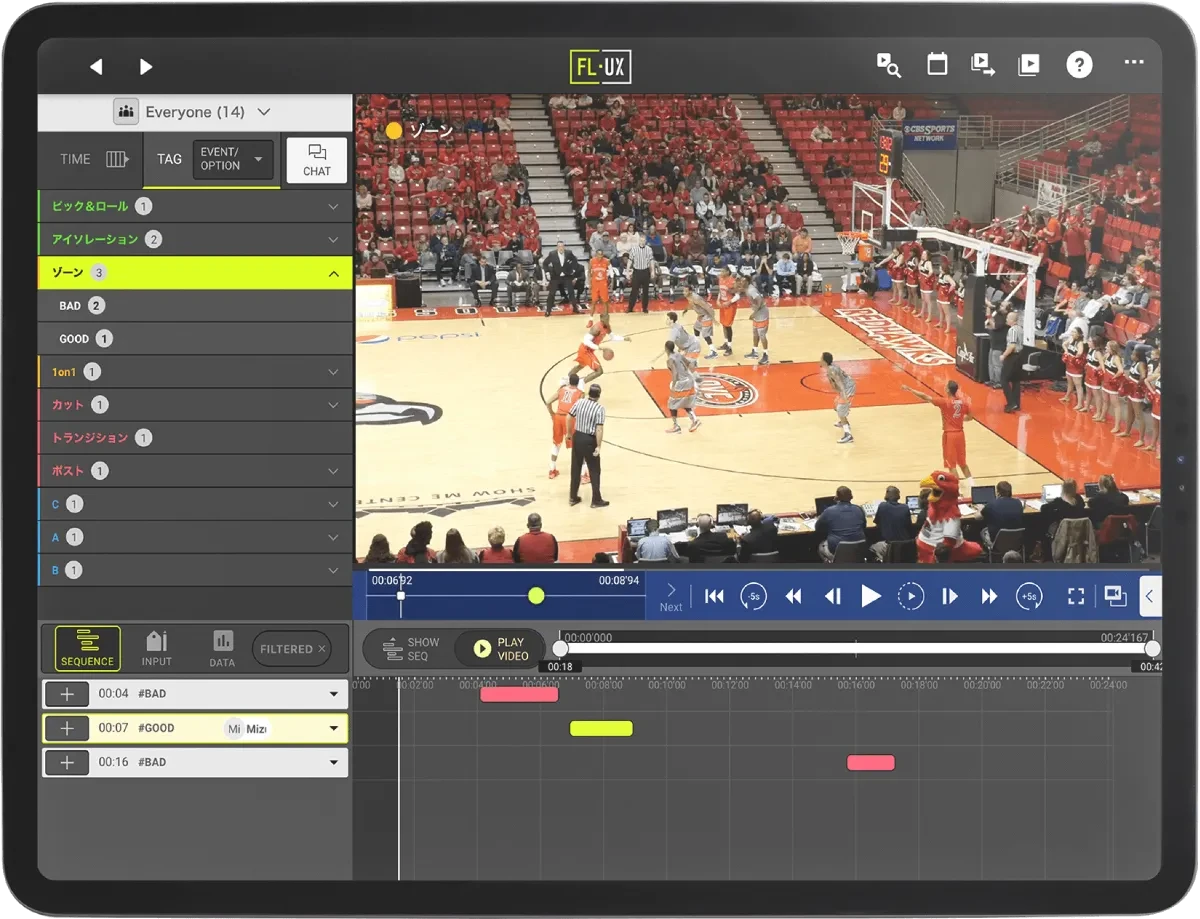
Task: Click the Next clip button
Action: pyautogui.click(x=671, y=597)
